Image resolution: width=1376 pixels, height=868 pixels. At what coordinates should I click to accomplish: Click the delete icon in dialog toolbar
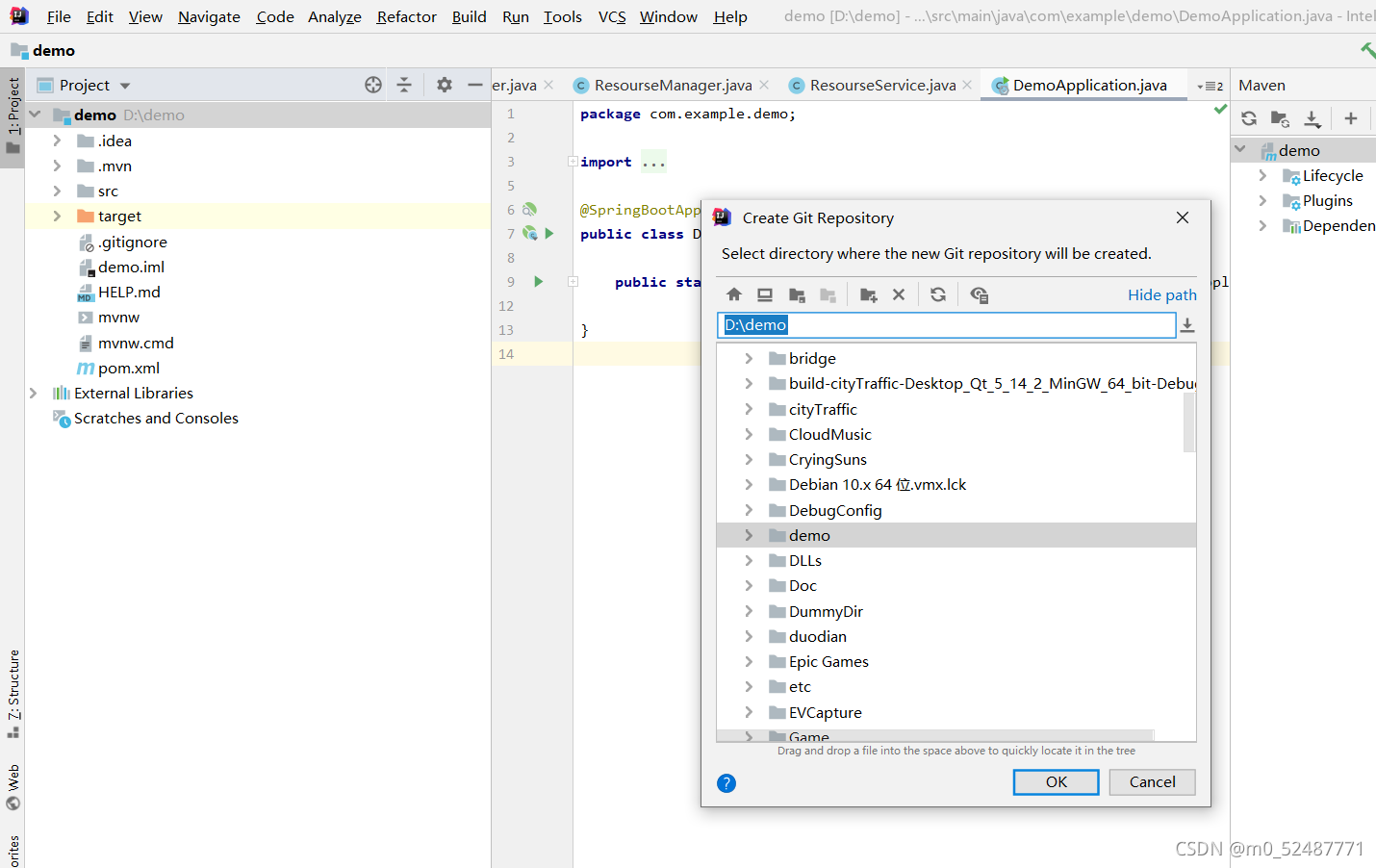point(899,294)
